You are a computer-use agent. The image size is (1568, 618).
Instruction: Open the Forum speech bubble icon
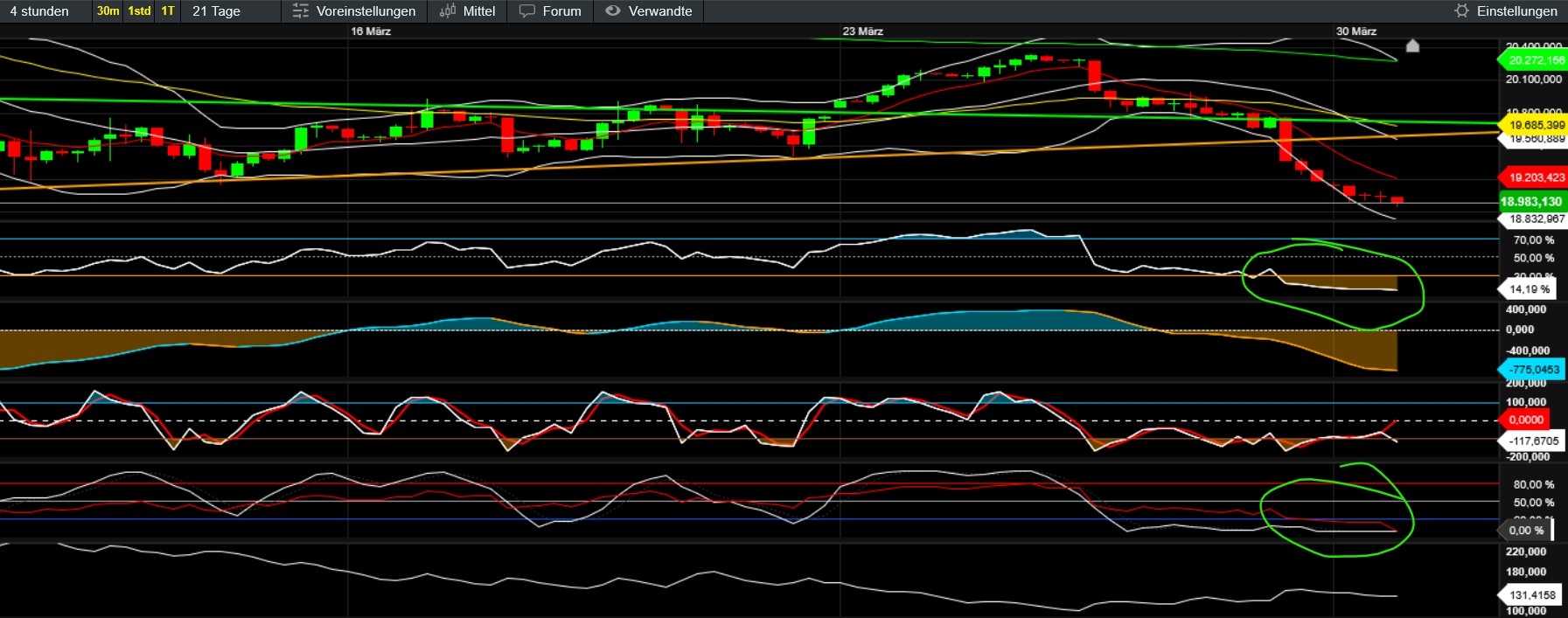pyautogui.click(x=526, y=10)
